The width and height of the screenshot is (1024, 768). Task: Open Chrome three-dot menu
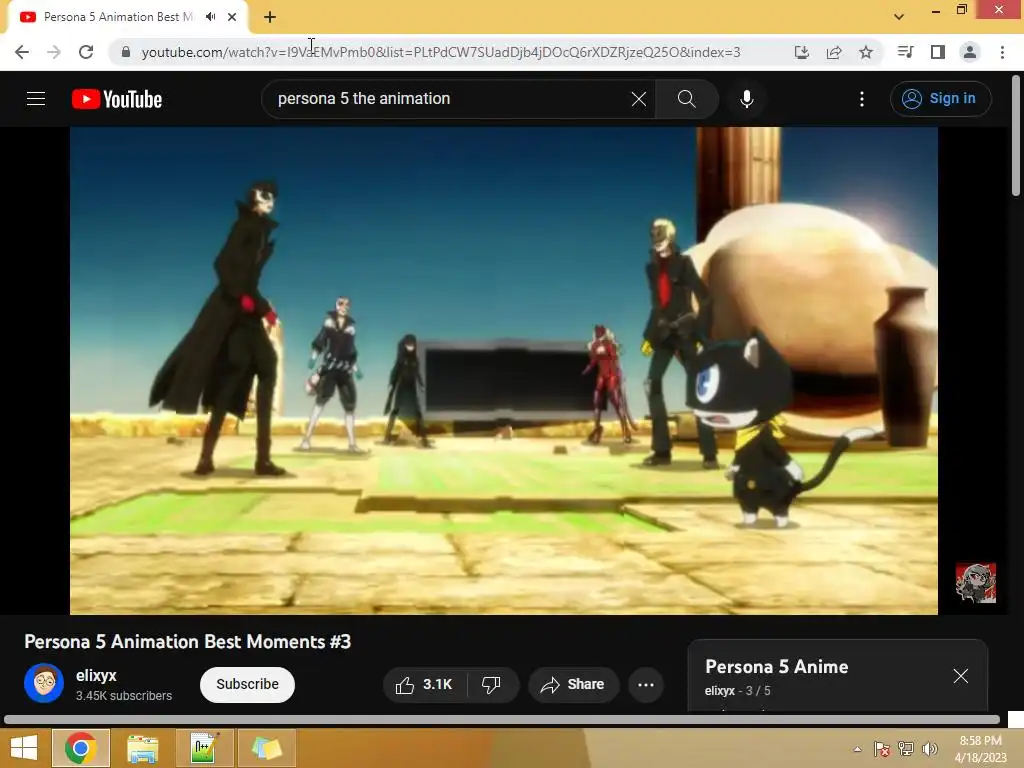pos(1002,52)
